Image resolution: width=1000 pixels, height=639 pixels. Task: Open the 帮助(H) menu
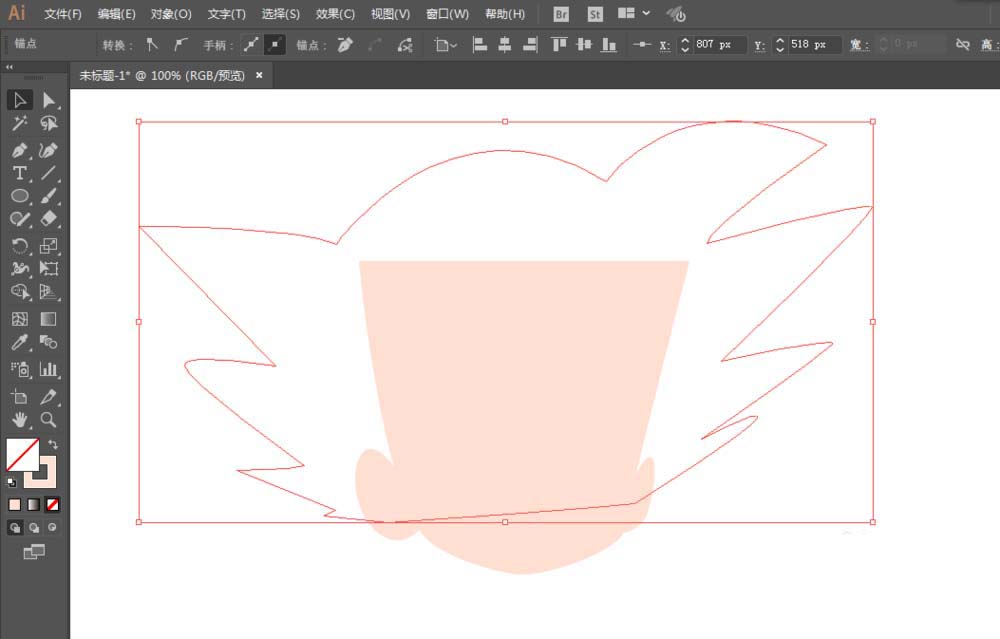(505, 14)
